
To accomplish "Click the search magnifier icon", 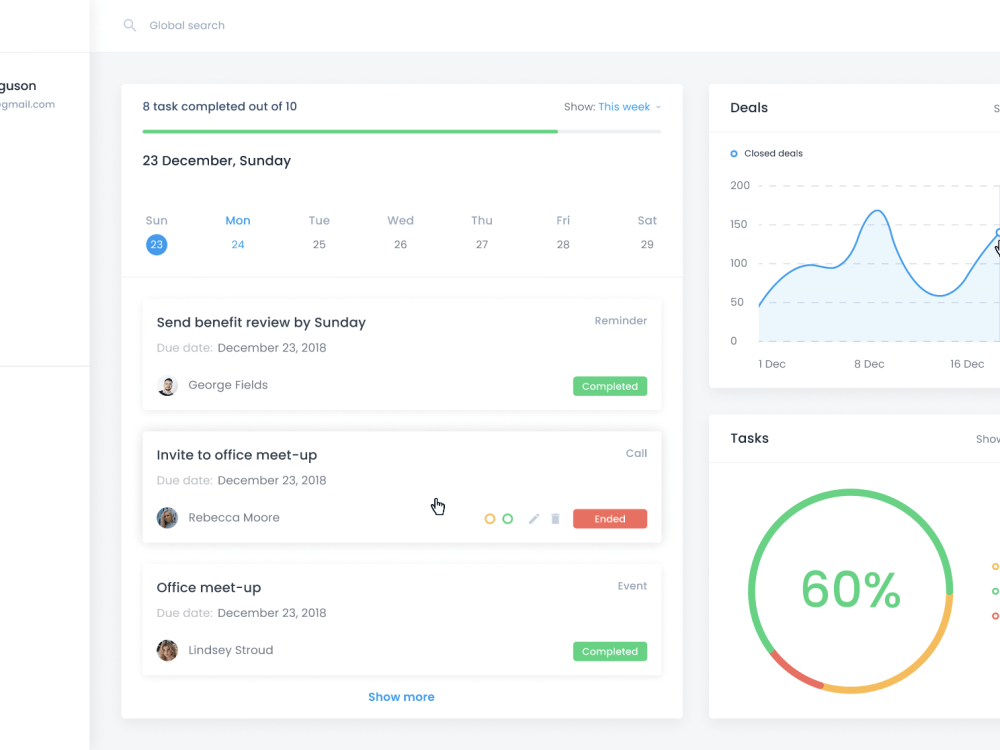I will [x=129, y=26].
